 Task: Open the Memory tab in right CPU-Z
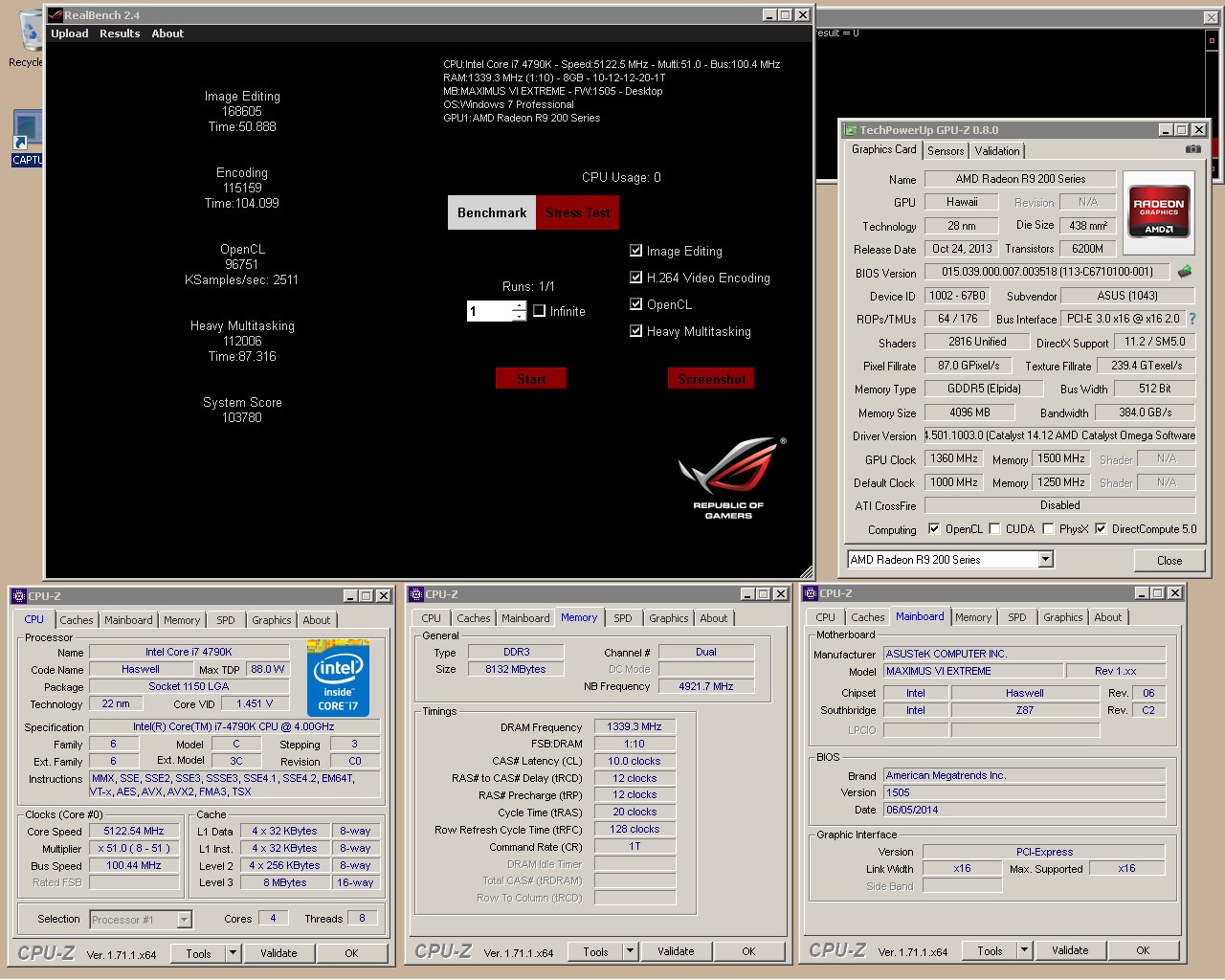(x=973, y=617)
